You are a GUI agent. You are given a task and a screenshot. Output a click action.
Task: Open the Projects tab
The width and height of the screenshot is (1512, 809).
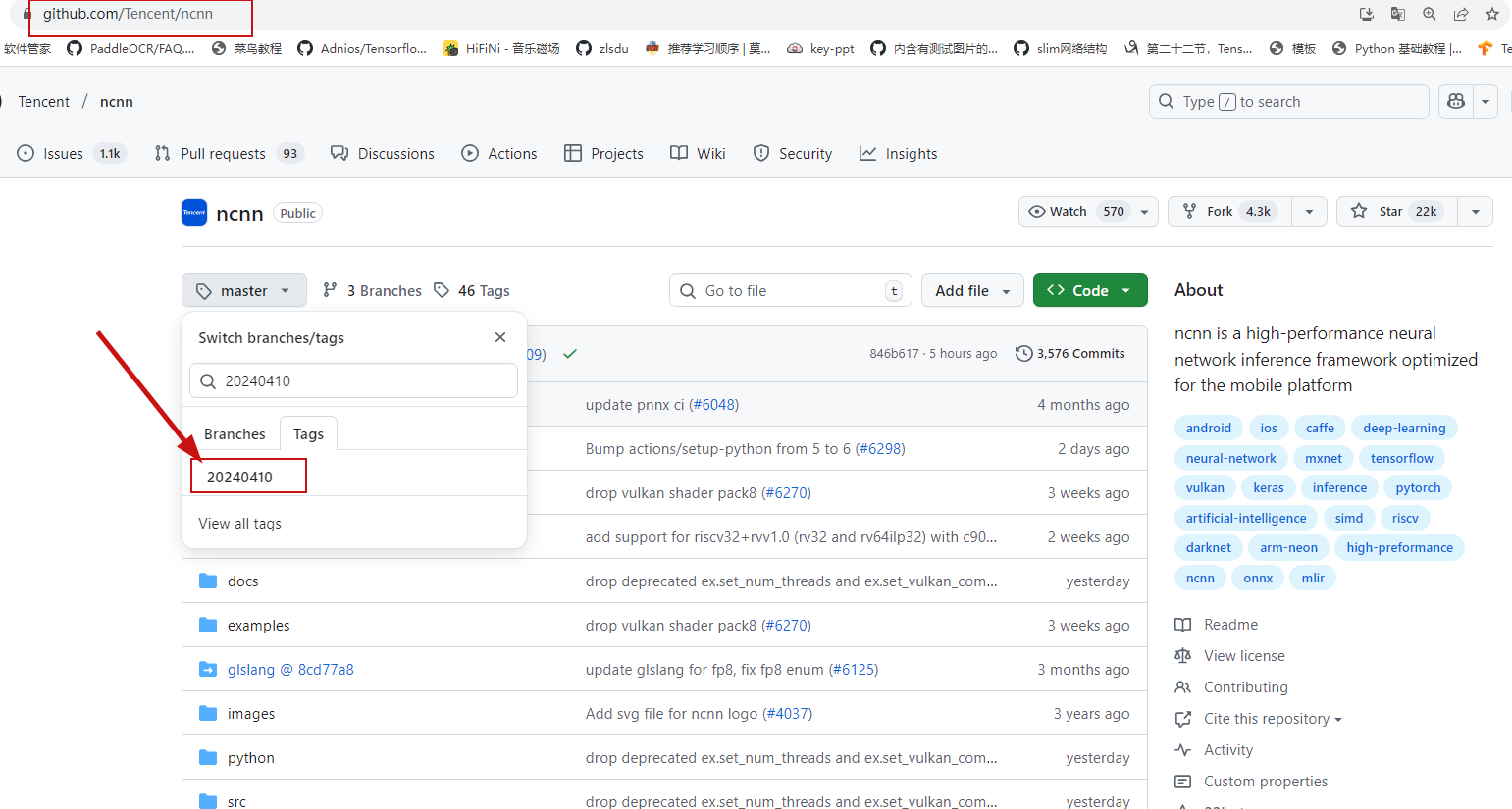pos(603,153)
